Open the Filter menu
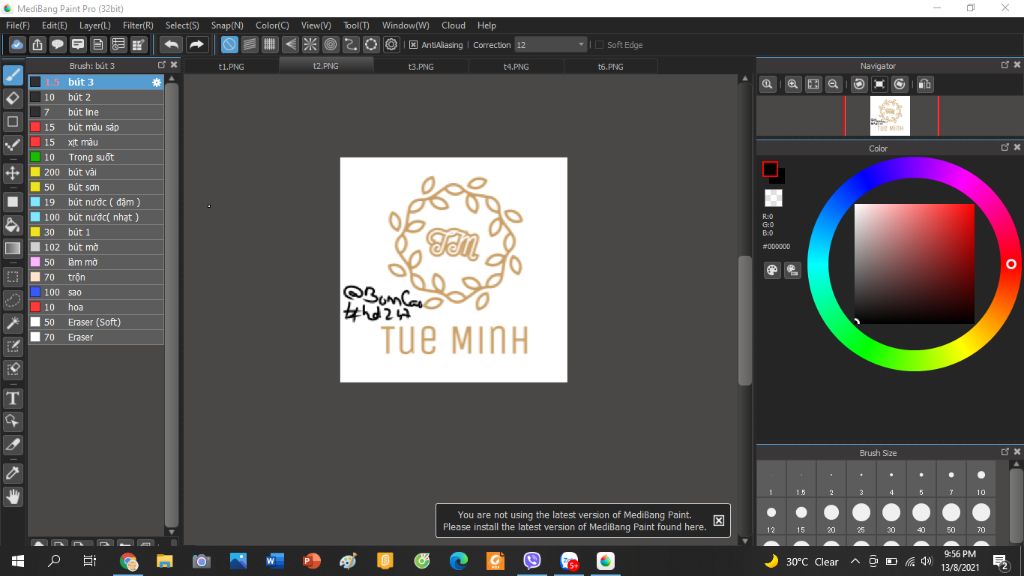The width and height of the screenshot is (1024, 576). (x=138, y=25)
